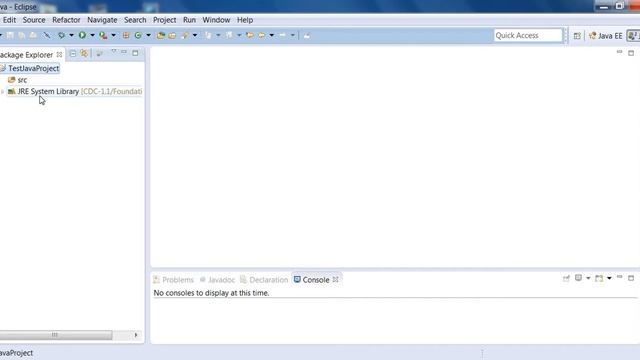The image size is (640, 360).
Task: Open the Edit menu
Action: point(9,20)
